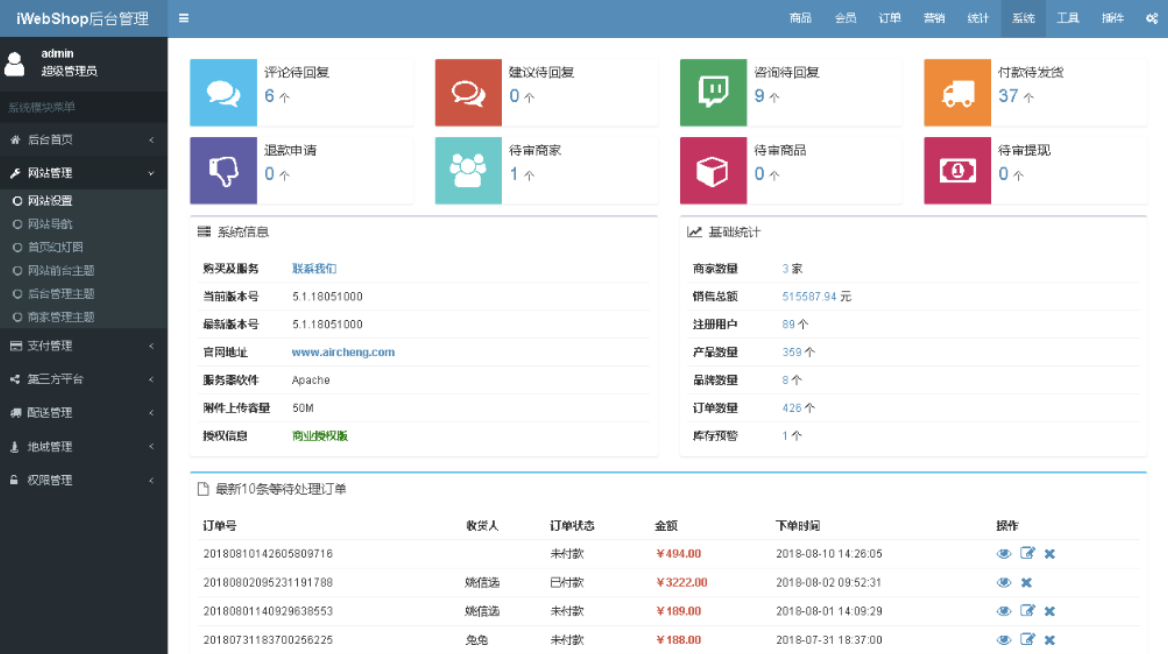The width and height of the screenshot is (1168, 654).
Task: Expand the 支付管理 sidebar section
Action: (83, 346)
